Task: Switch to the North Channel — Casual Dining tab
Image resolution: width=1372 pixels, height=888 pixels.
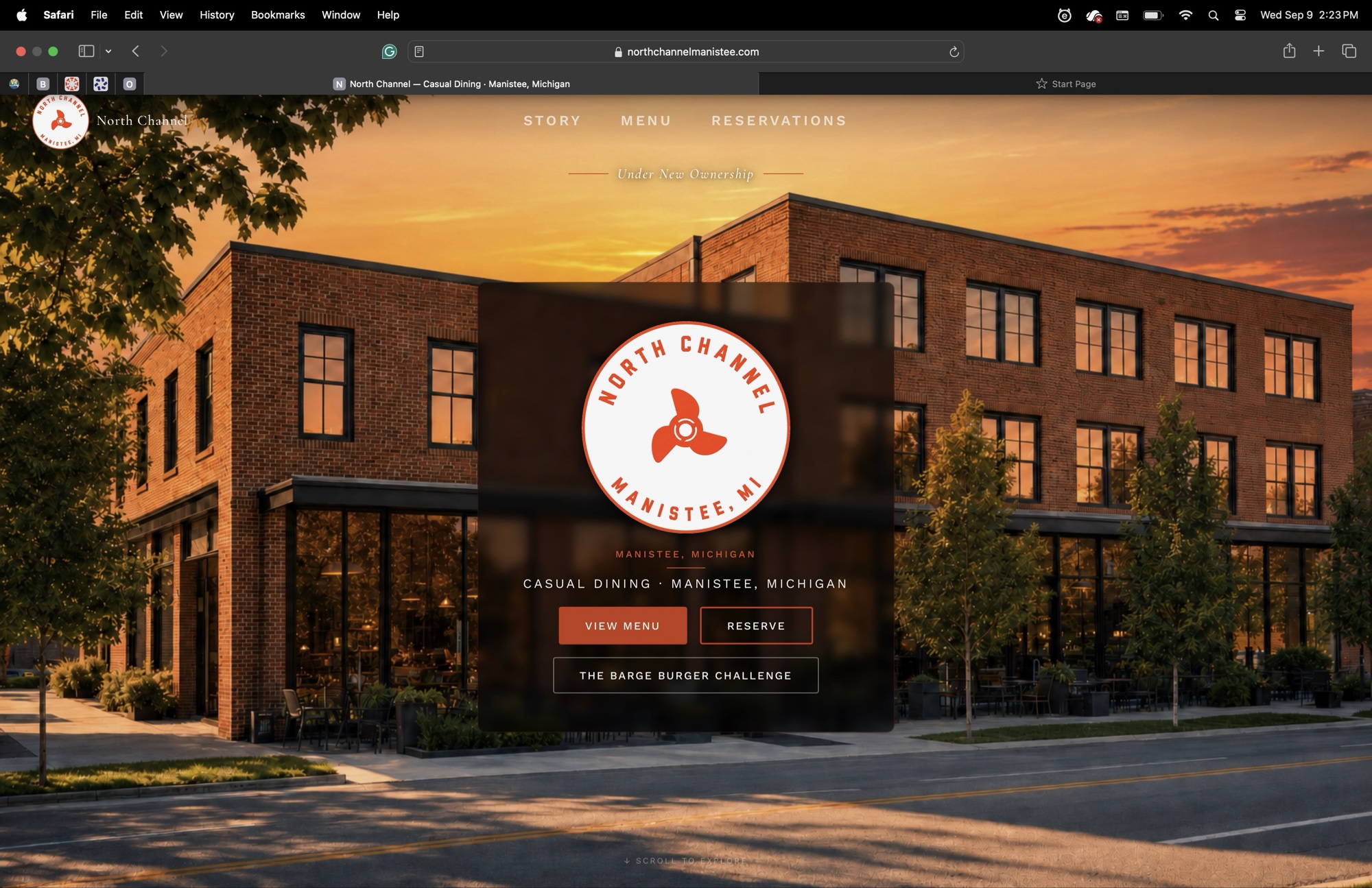Action: pos(451,84)
